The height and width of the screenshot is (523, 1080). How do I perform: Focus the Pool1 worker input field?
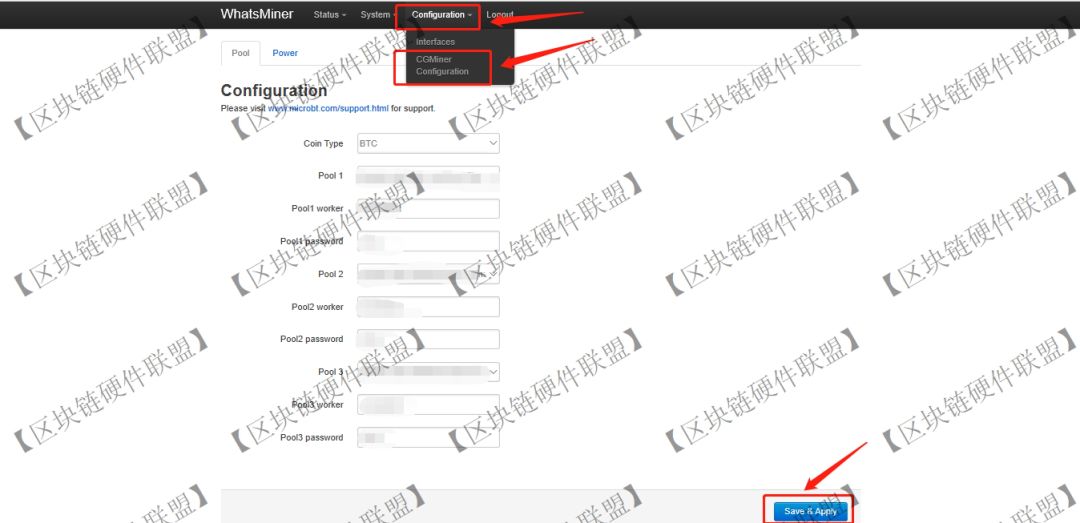428,209
